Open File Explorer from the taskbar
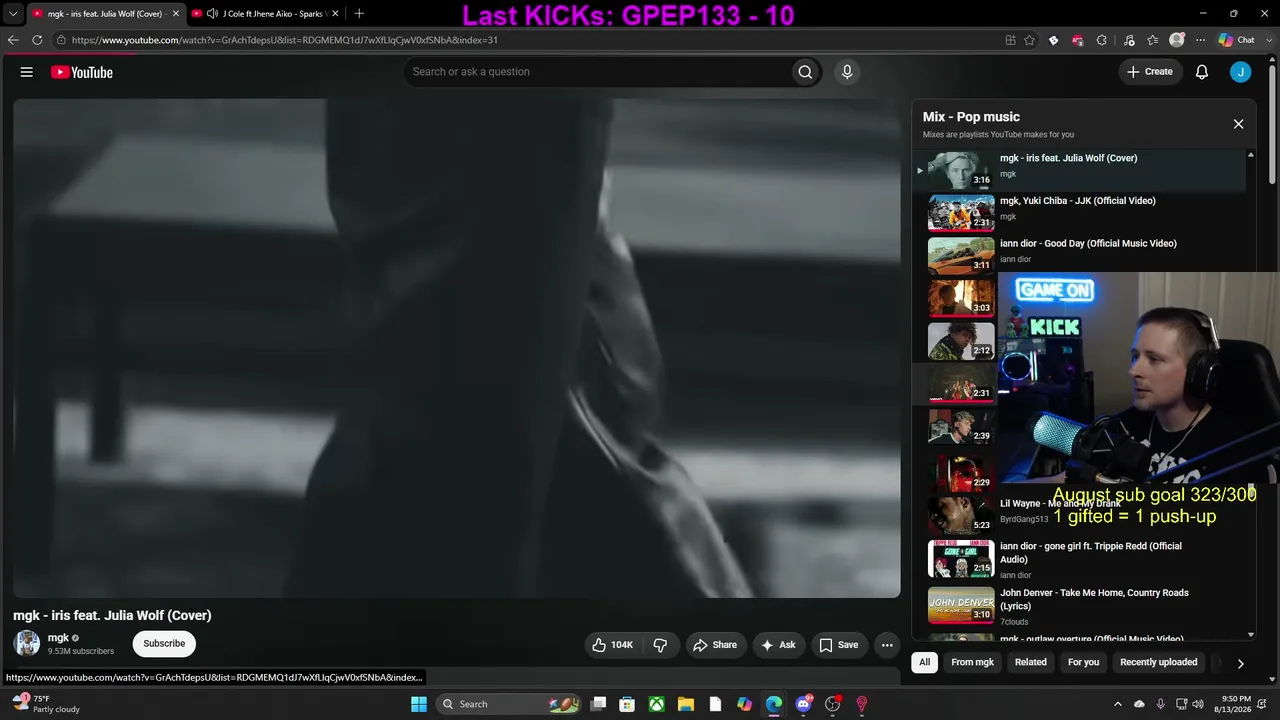Screen dimensions: 1280x720 (686, 704)
